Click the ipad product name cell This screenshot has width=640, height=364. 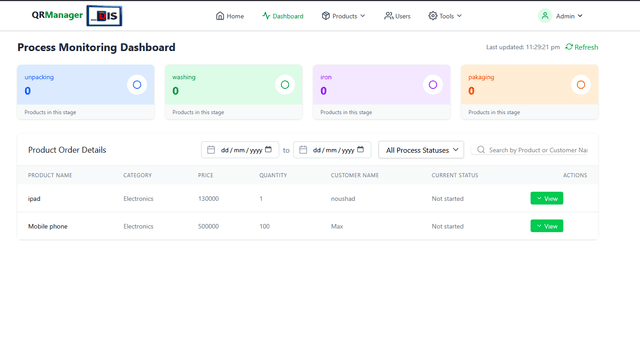tap(34, 199)
